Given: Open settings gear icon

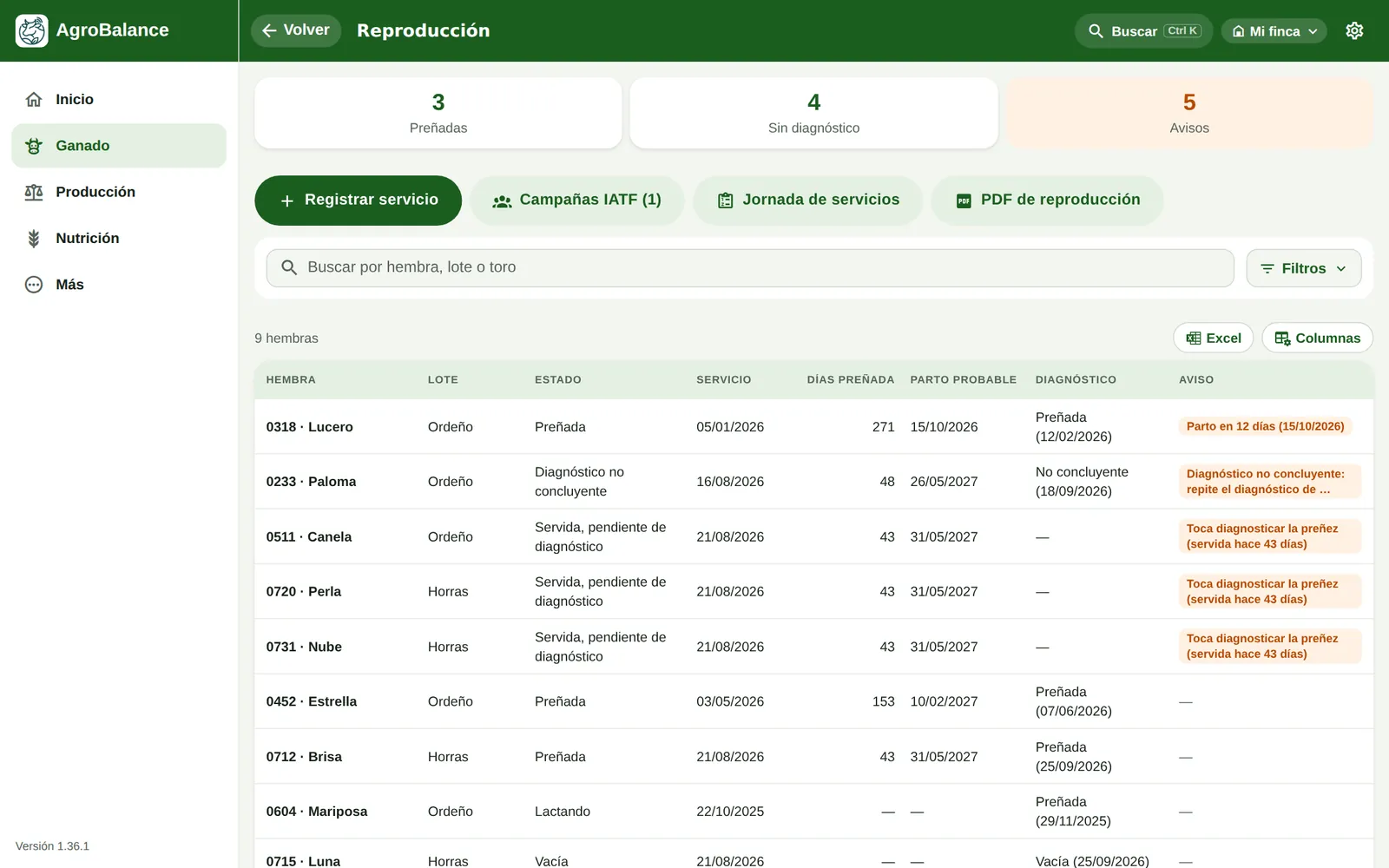Looking at the screenshot, I should 1354,30.
